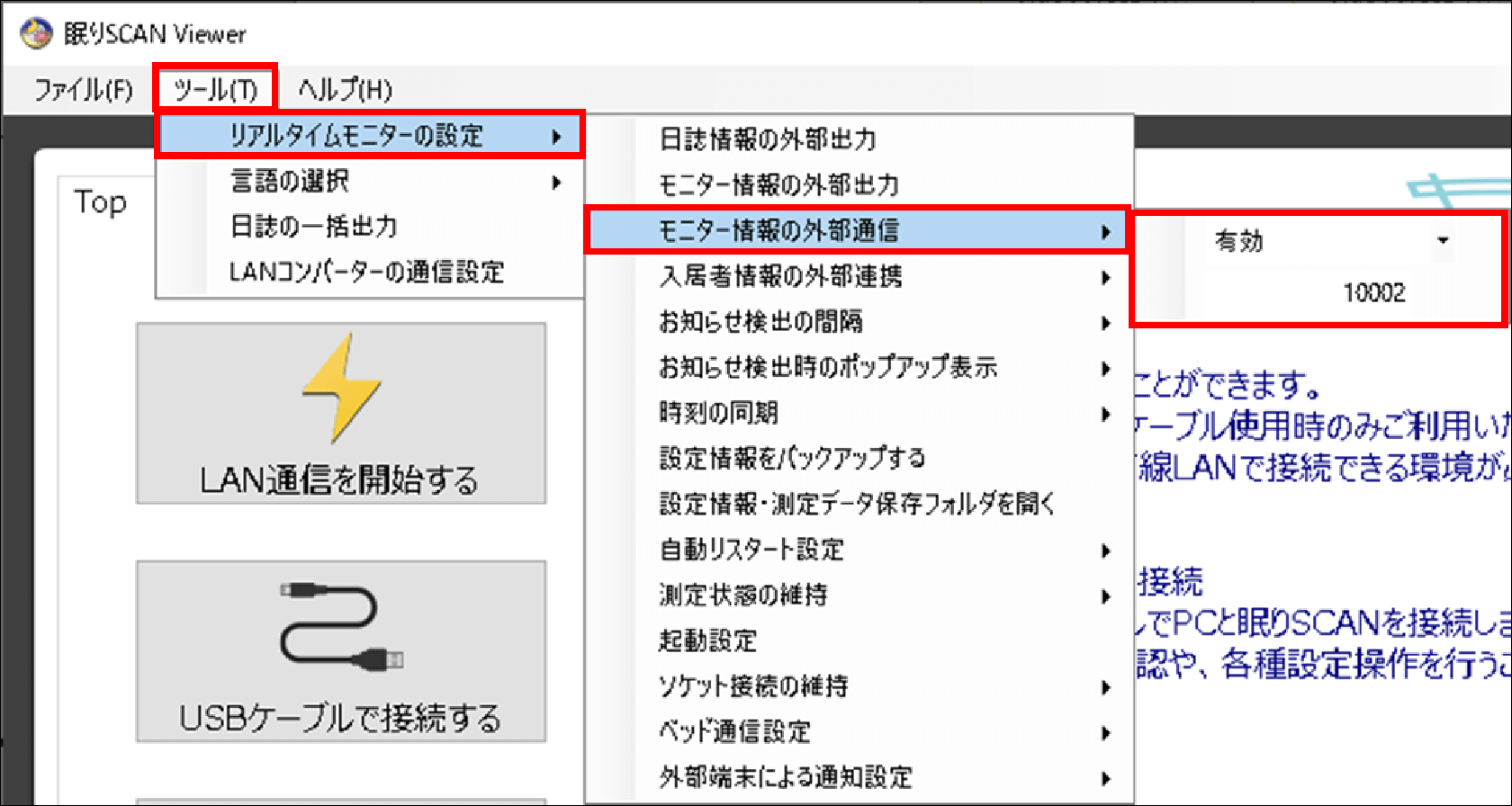
Task: Open the ヘルプ(H) menu
Action: coord(345,89)
